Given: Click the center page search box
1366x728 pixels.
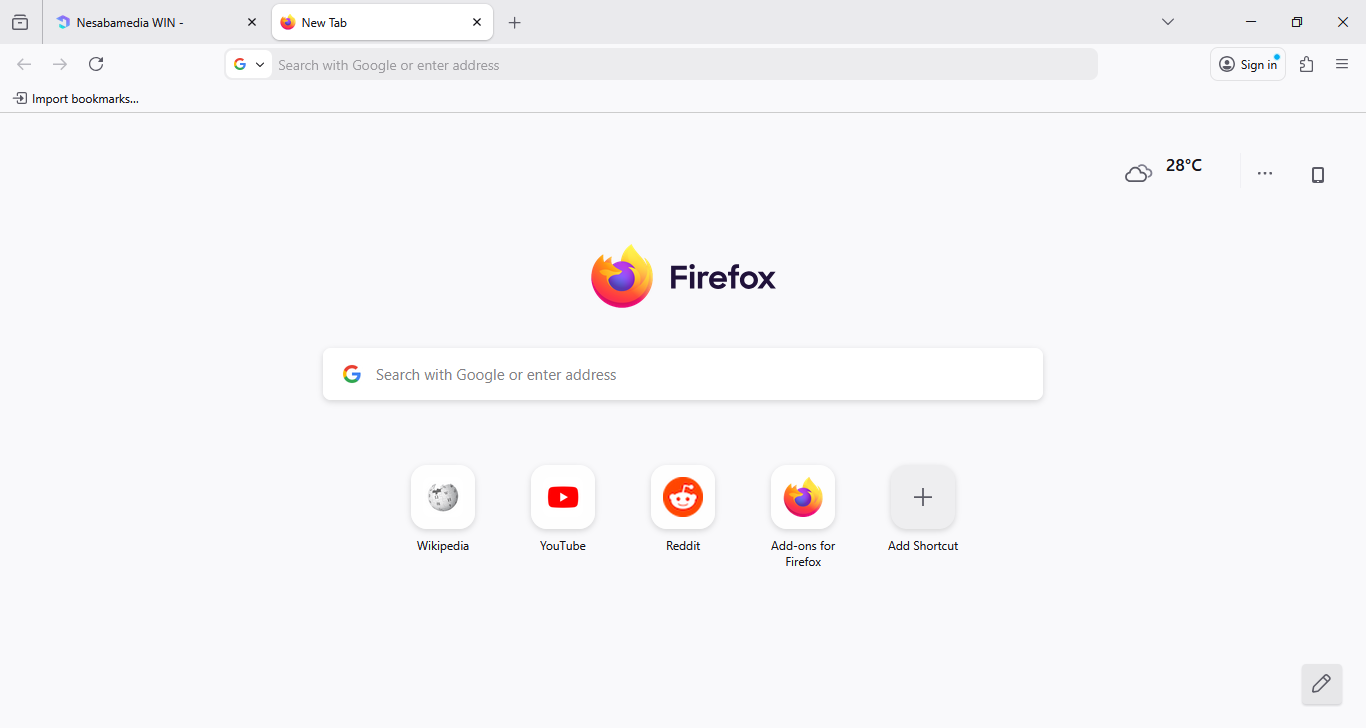Looking at the screenshot, I should click(683, 374).
